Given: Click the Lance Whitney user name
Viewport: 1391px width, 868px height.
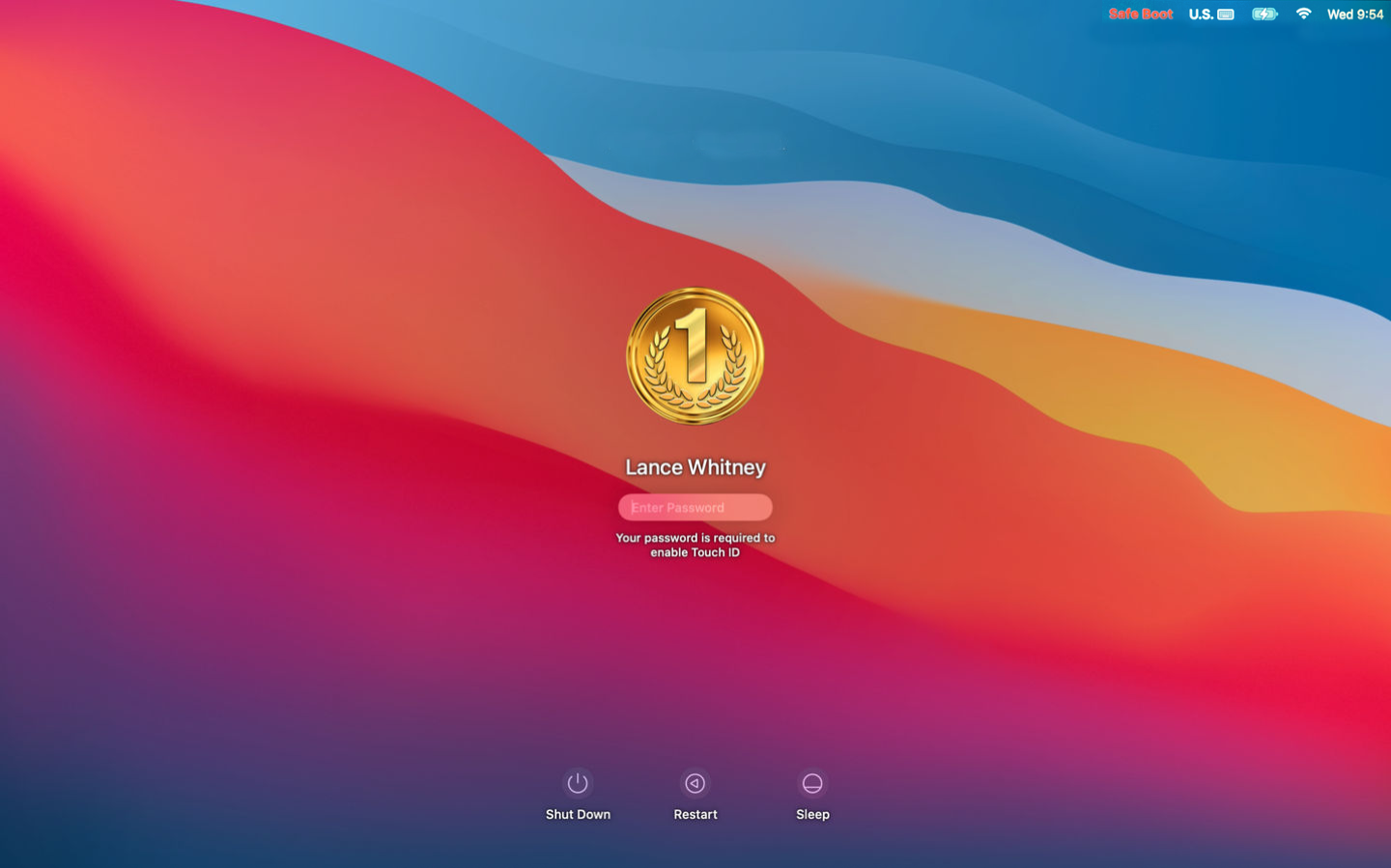Looking at the screenshot, I should [695, 467].
